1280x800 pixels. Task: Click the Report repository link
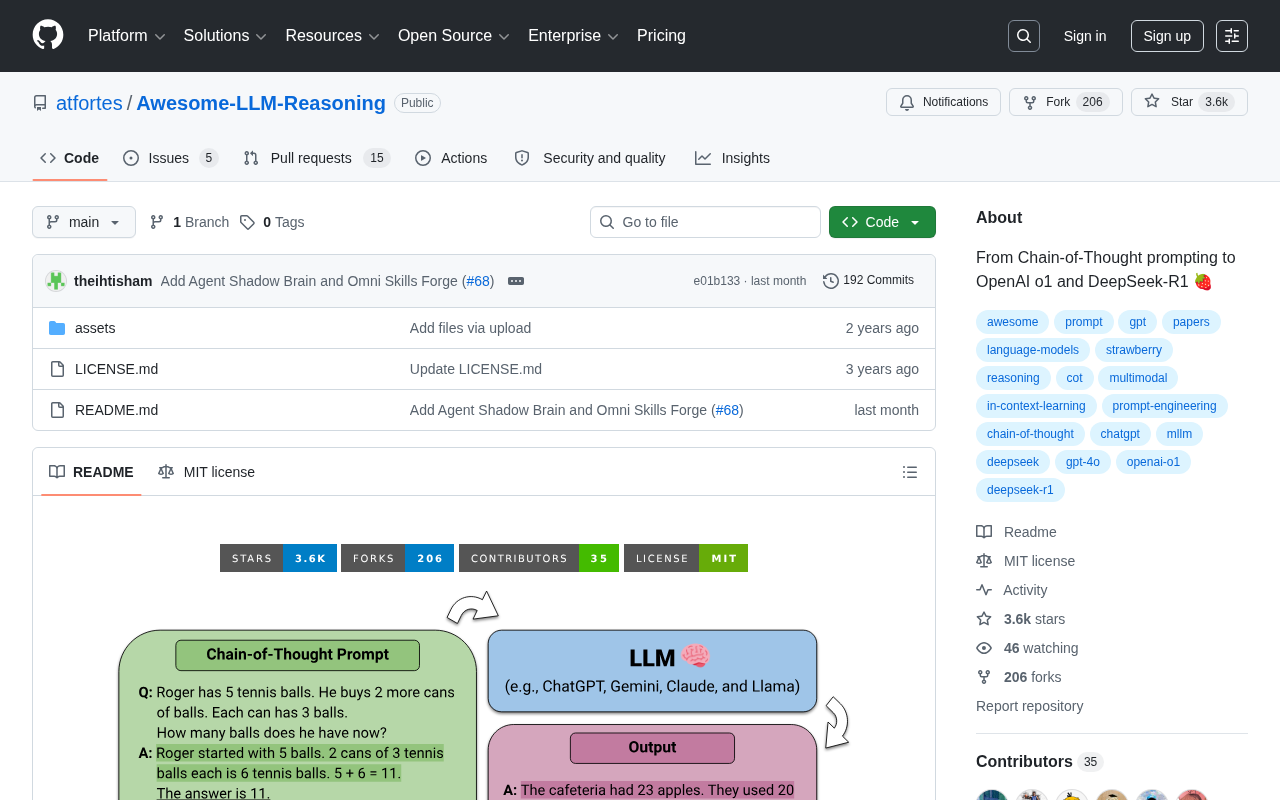pos(1029,706)
